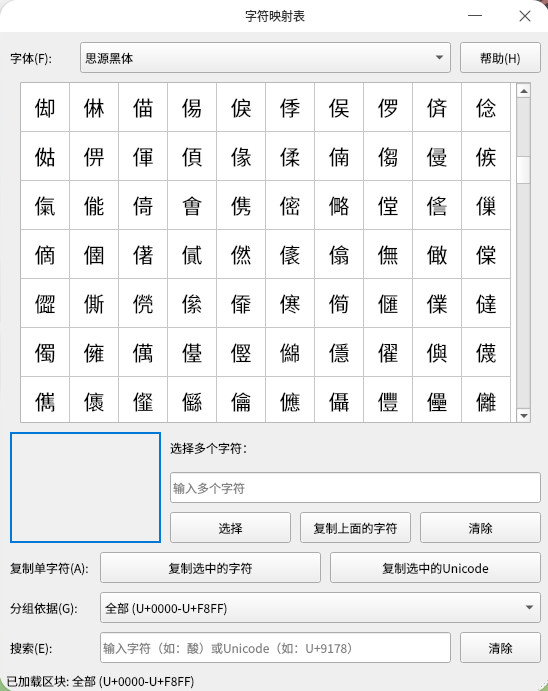Viewport: 548px width, 691px height.
Task: Select the character 㒇 (亻+無) in the grid
Action: click(x=388, y=254)
